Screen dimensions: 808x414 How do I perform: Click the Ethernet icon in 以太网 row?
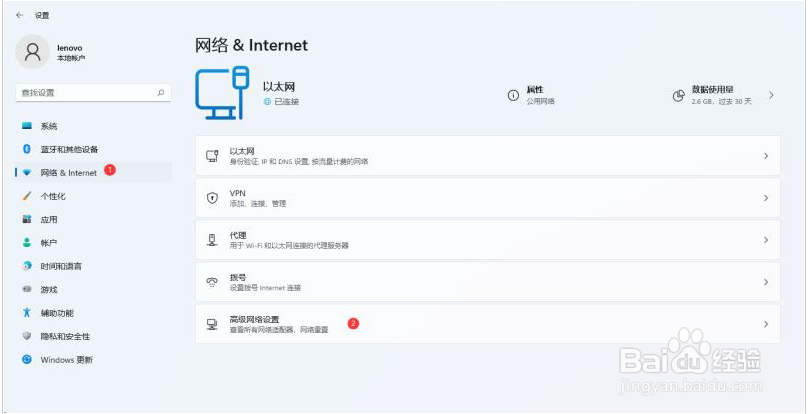coord(212,156)
